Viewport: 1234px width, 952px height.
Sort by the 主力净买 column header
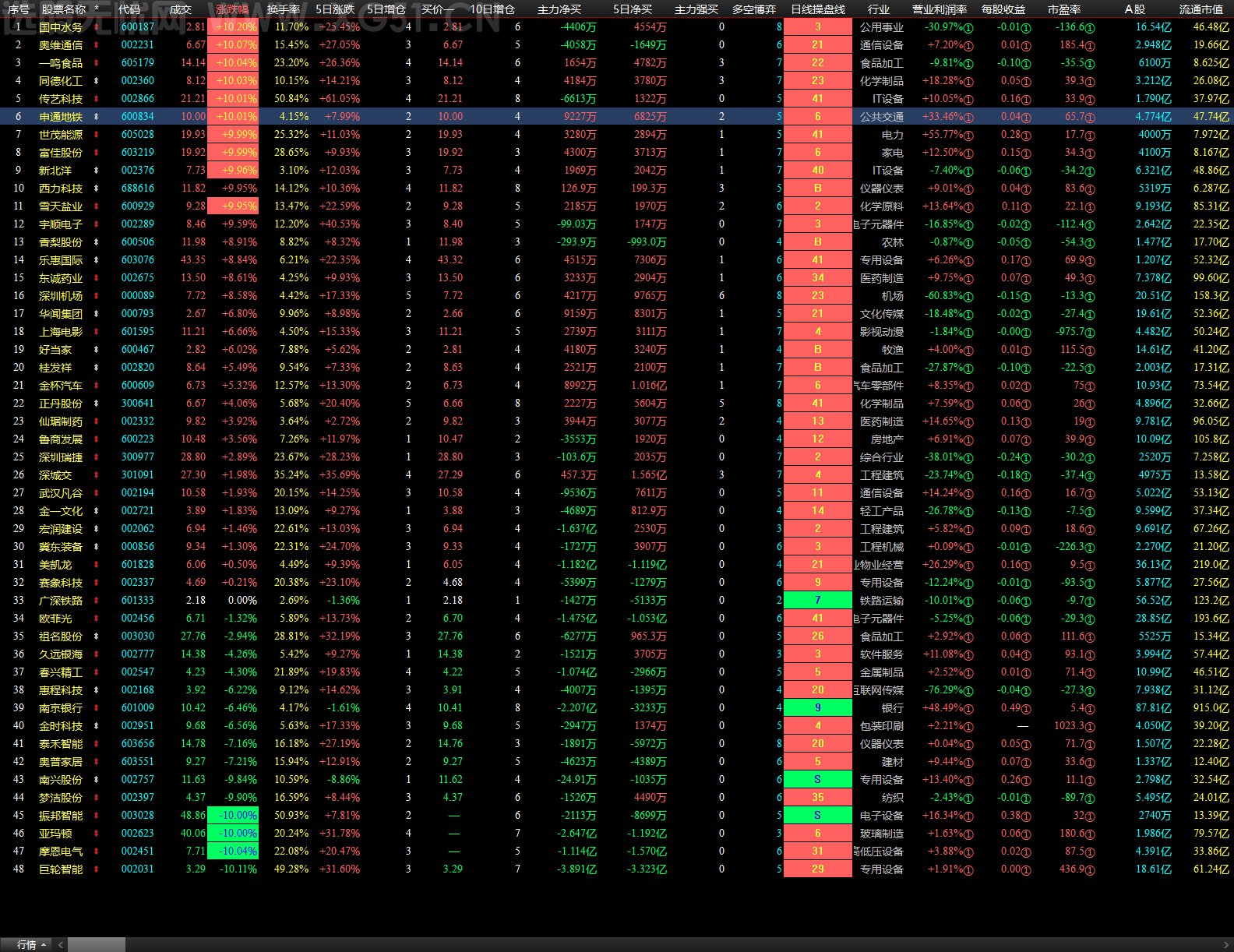coord(559,9)
